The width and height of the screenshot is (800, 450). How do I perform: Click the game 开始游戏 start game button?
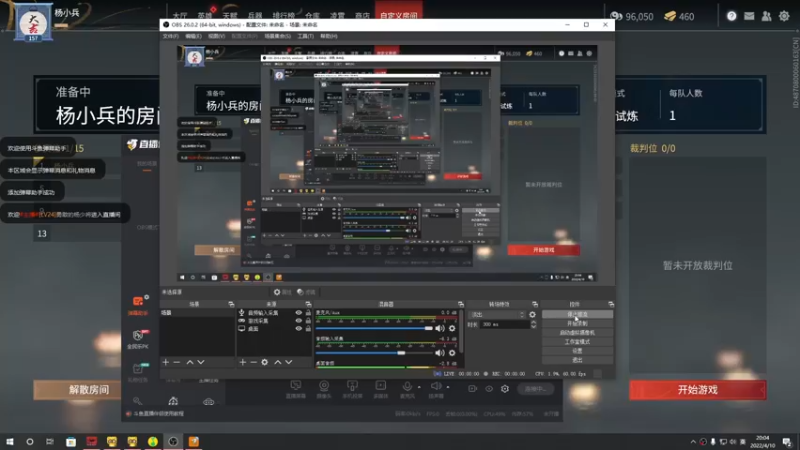(x=697, y=390)
